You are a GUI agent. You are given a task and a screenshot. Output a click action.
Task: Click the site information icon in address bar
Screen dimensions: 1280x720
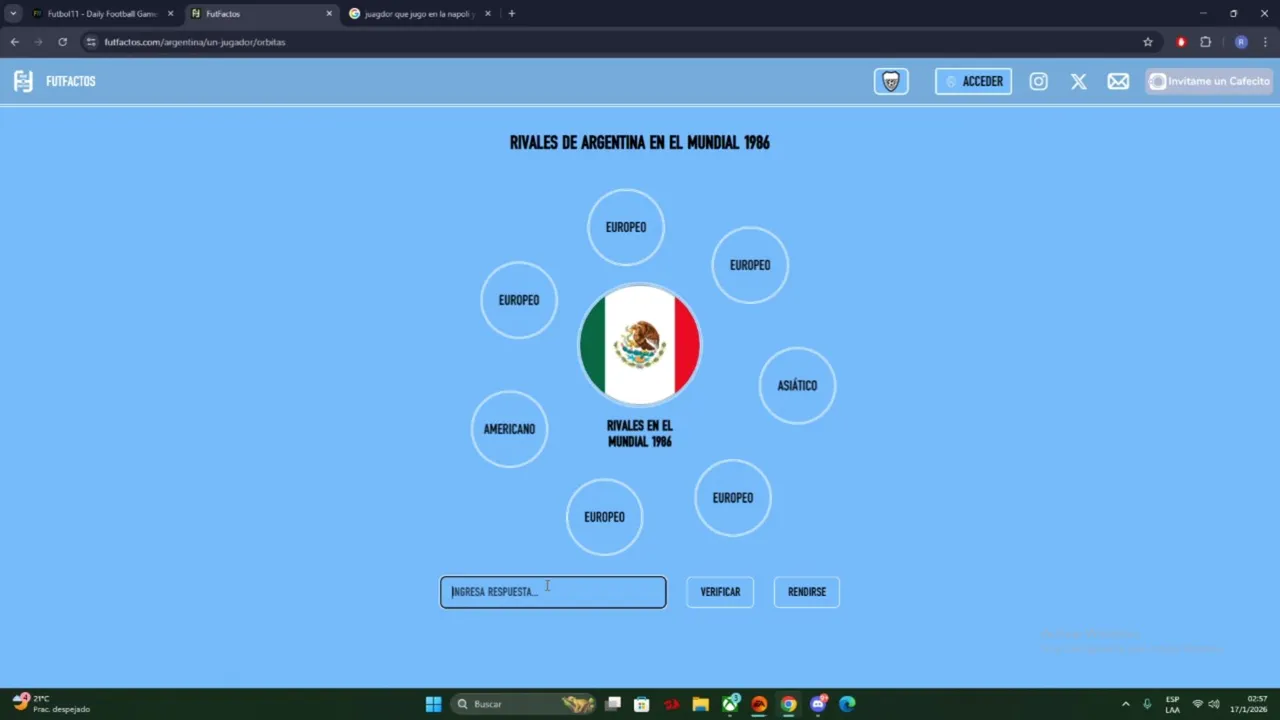91,42
